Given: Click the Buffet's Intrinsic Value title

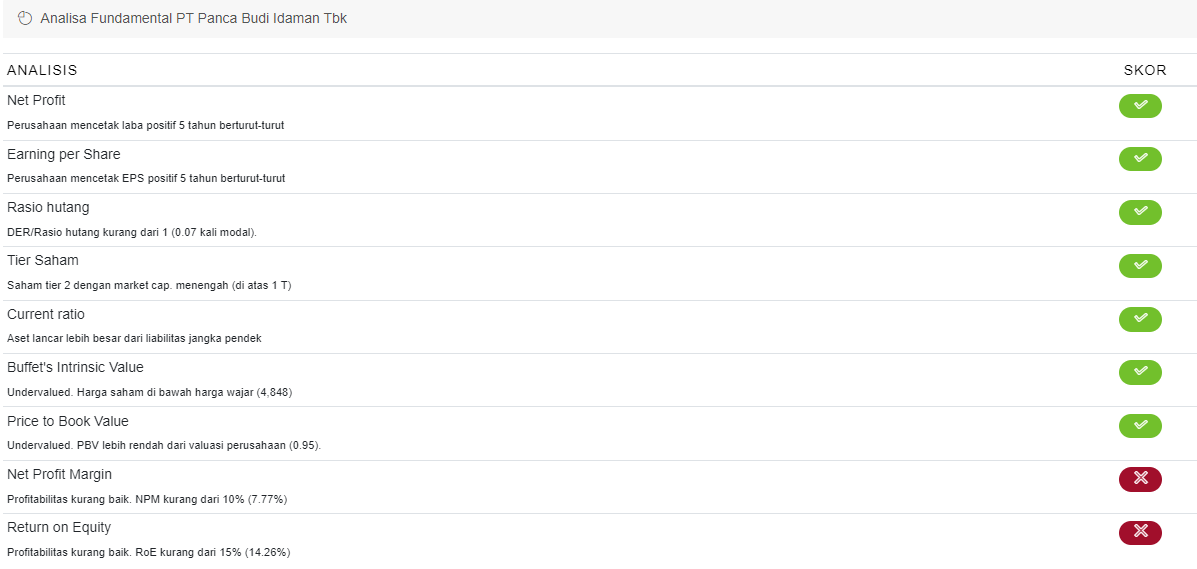Looking at the screenshot, I should 75,367.
